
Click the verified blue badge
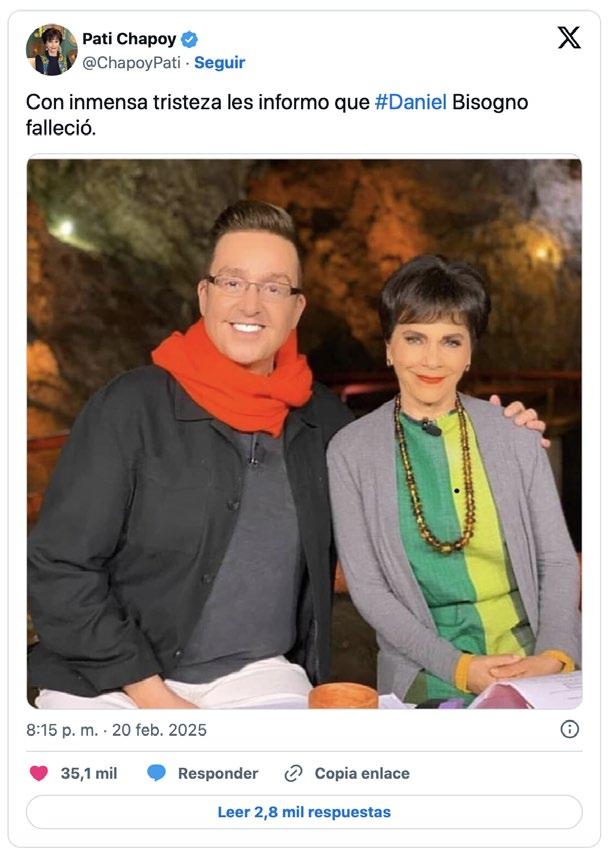click(x=189, y=39)
